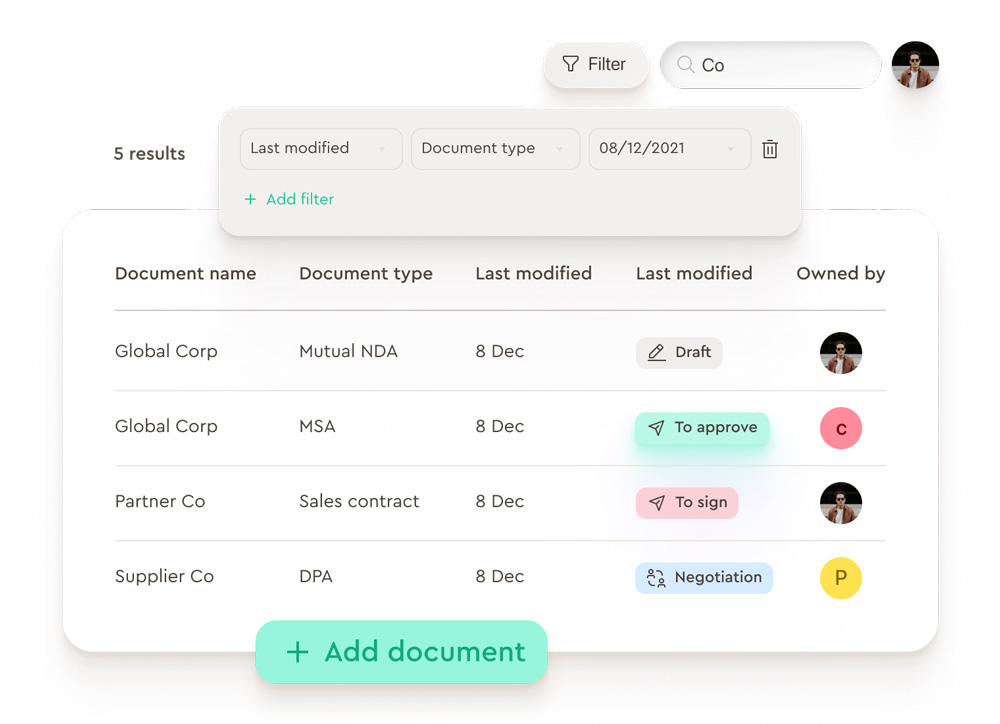Click the yellow P owner avatar
This screenshot has height=724, width=1000.
coord(840,578)
